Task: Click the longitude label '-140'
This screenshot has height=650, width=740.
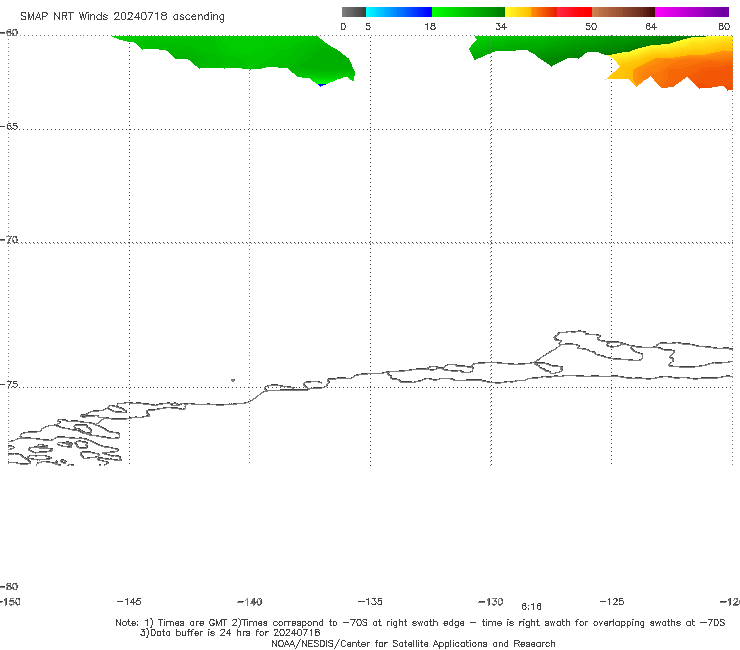Action: [x=250, y=602]
